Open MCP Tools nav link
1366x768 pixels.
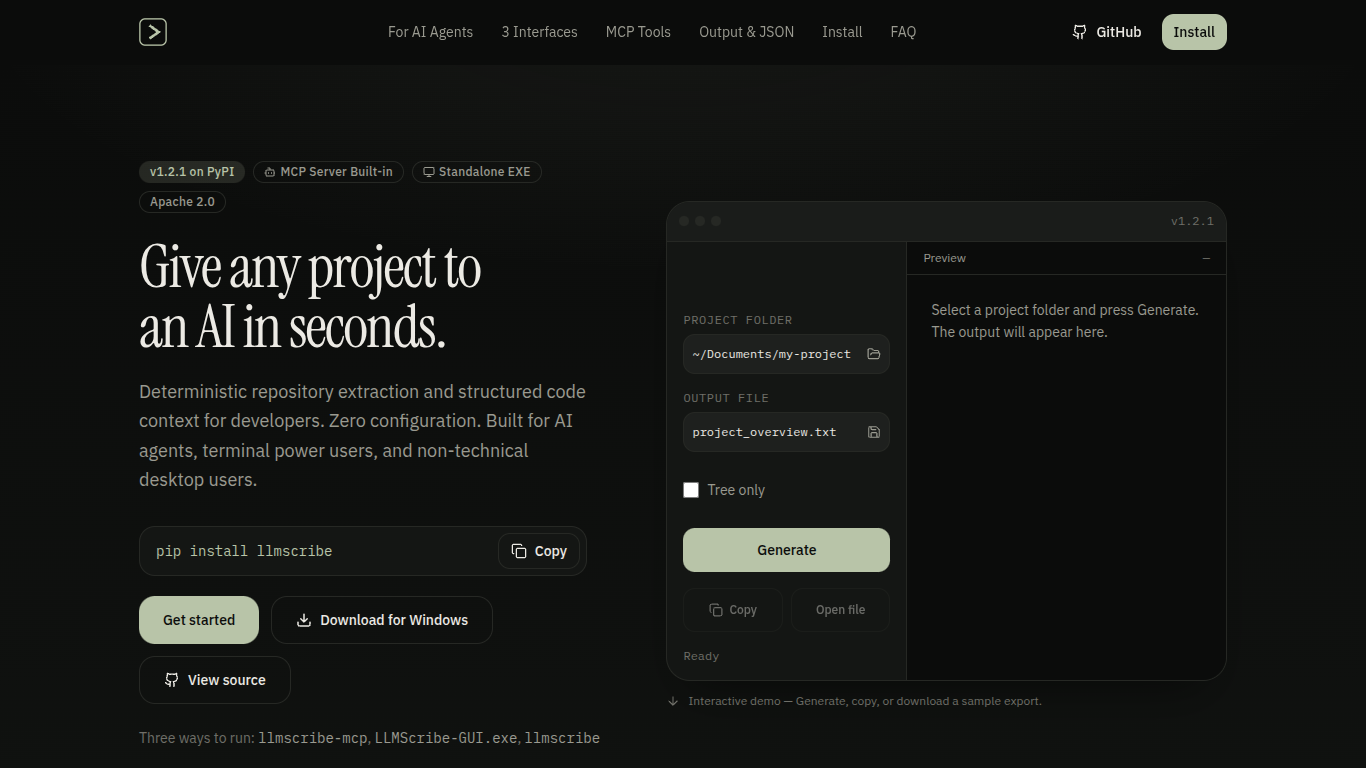tap(638, 32)
